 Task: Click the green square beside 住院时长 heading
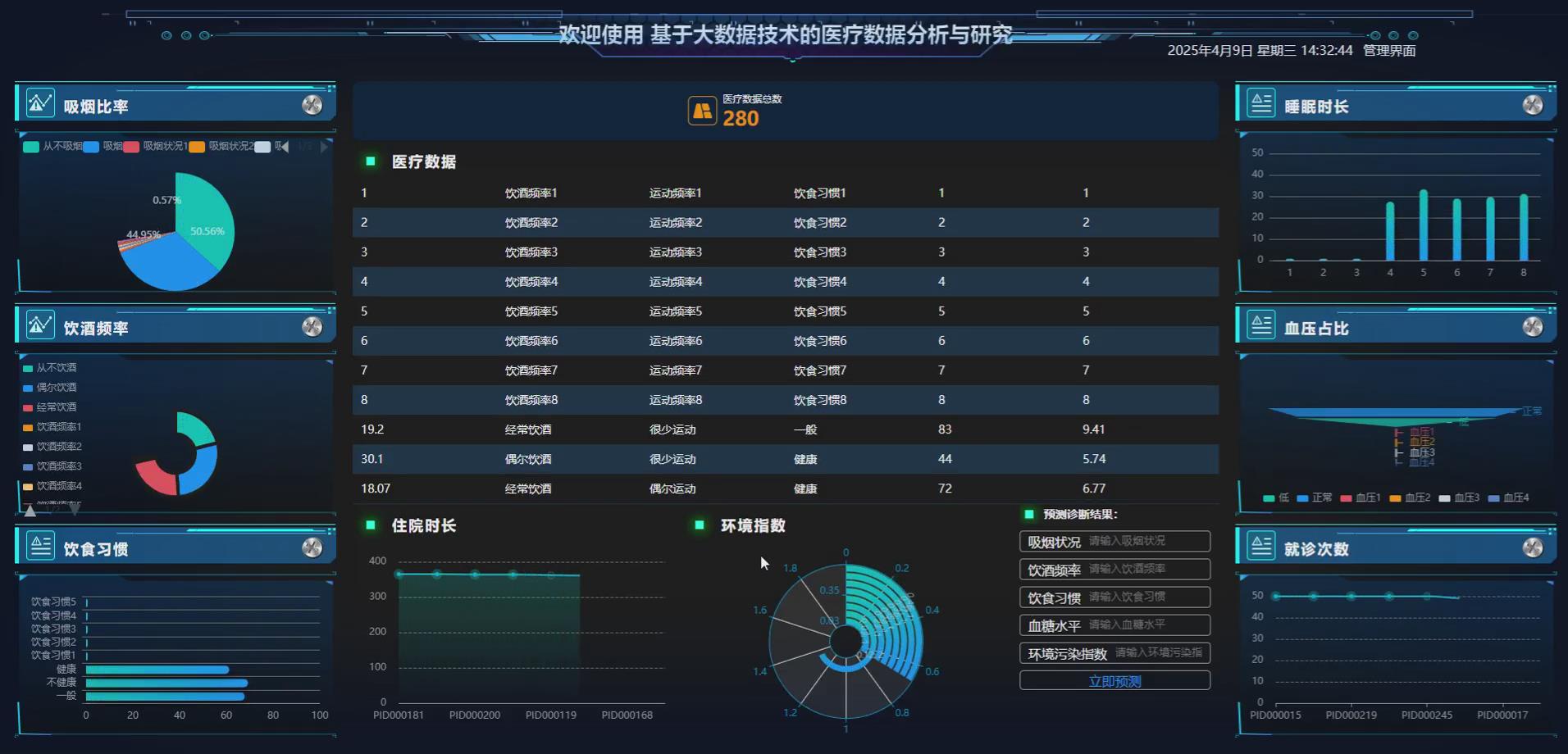371,525
